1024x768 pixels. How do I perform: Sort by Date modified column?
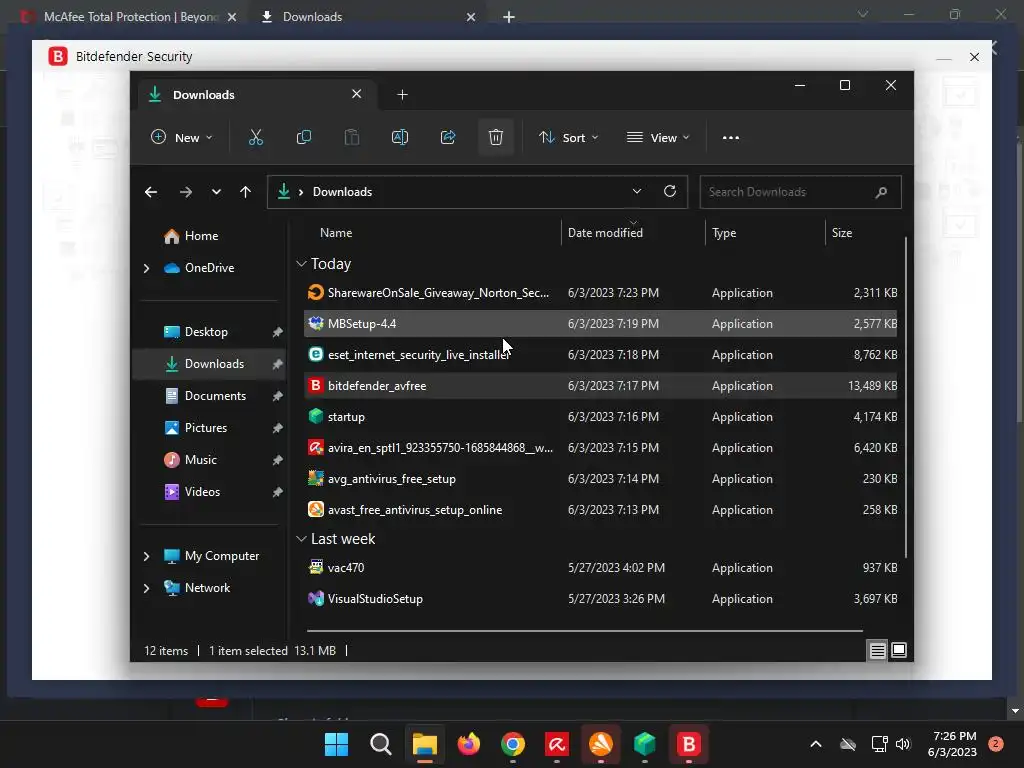(605, 232)
